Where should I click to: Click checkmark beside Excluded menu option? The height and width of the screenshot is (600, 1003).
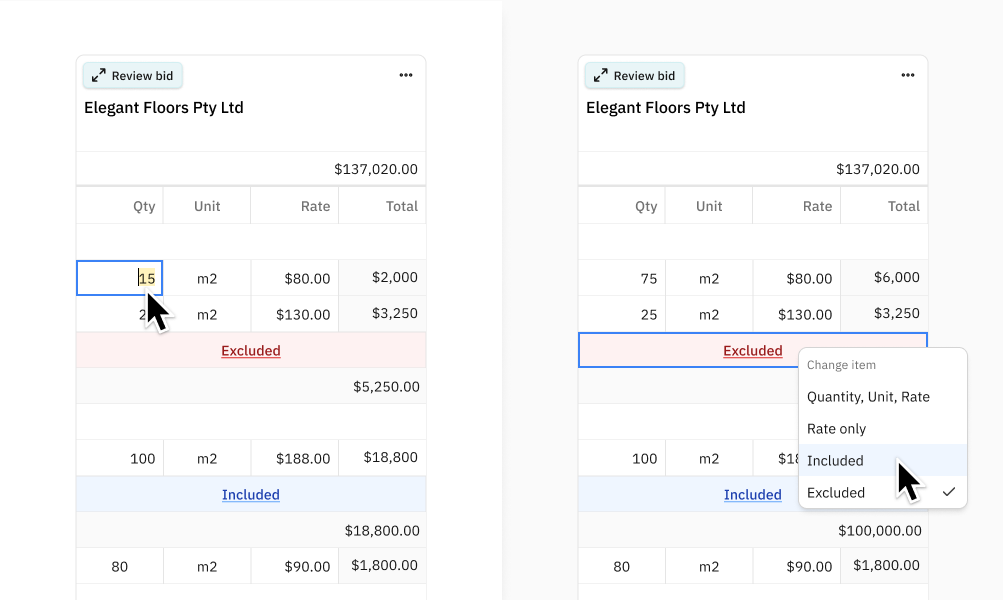click(x=950, y=492)
